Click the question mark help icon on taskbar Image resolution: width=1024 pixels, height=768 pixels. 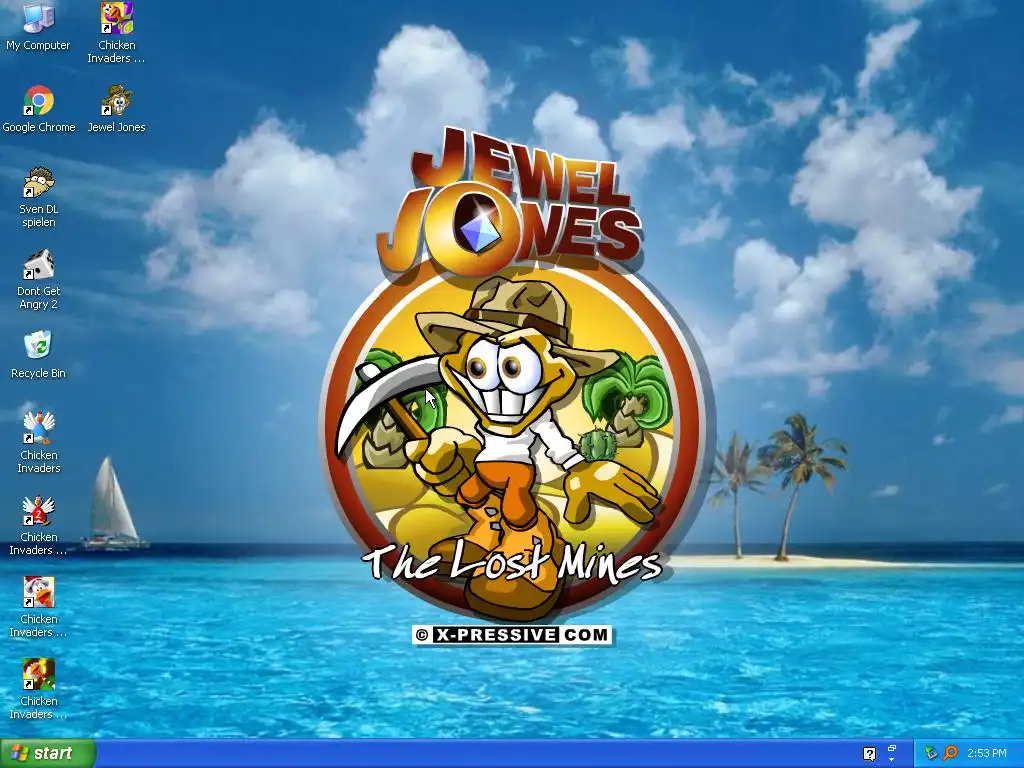coord(869,754)
